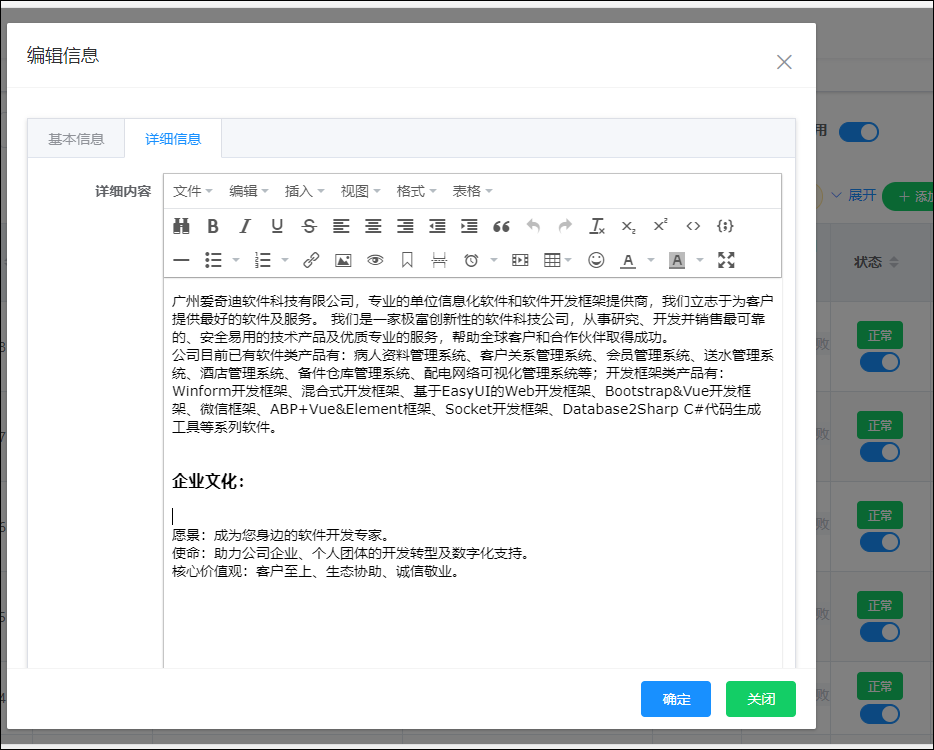Toggle the top blue switch in background page
The width and height of the screenshot is (934, 750).
click(x=858, y=132)
